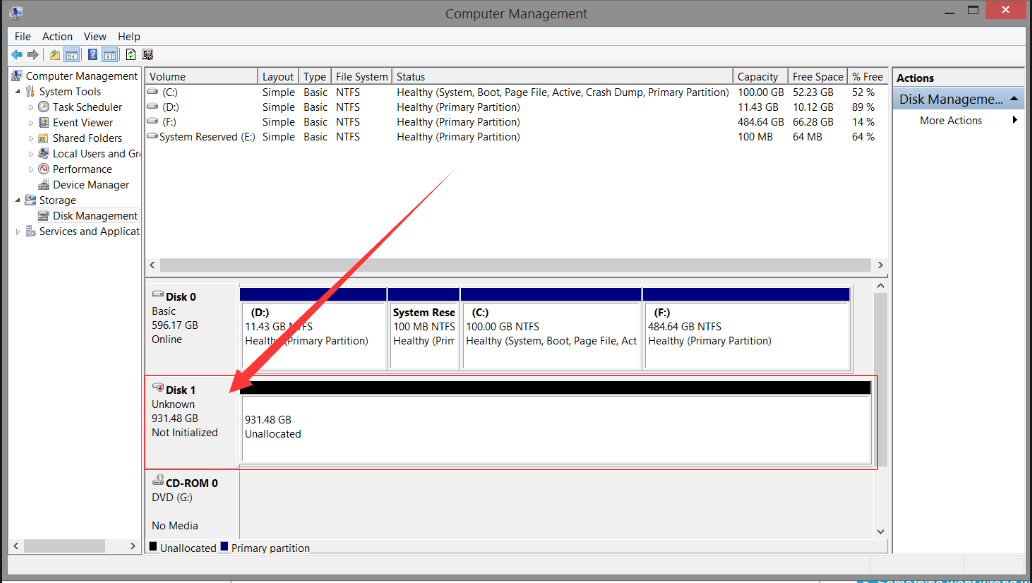Open Device Manager in the tree
The height and width of the screenshot is (583, 1032).
[90, 185]
